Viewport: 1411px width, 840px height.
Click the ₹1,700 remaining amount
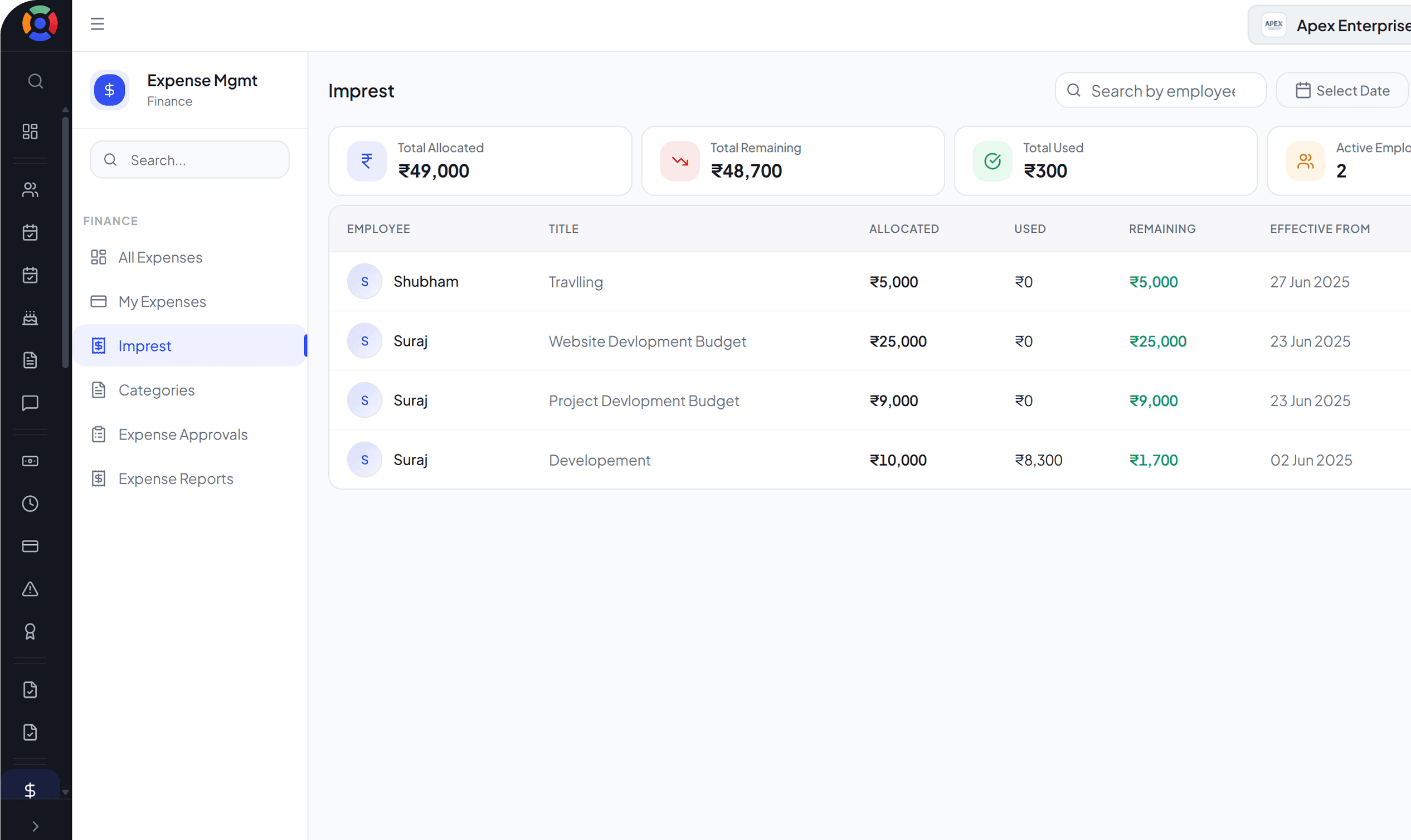[1154, 460]
